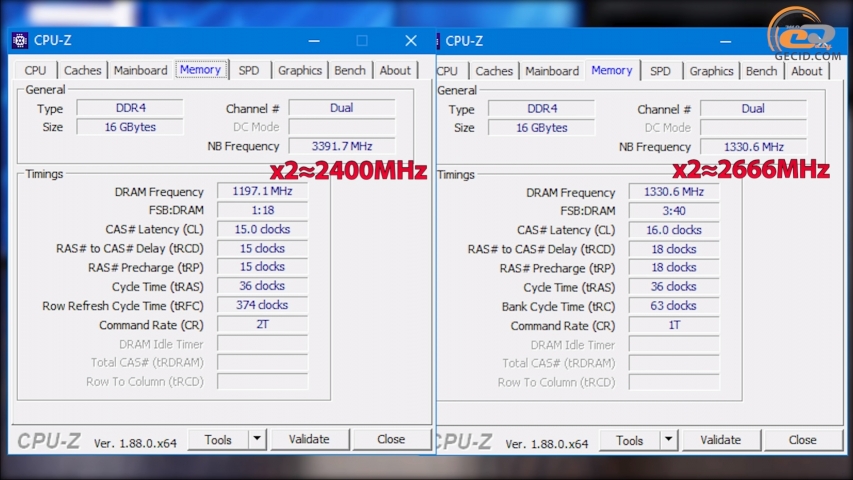
Task: Click Tools button in right CPU-Z window
Action: pos(629,440)
